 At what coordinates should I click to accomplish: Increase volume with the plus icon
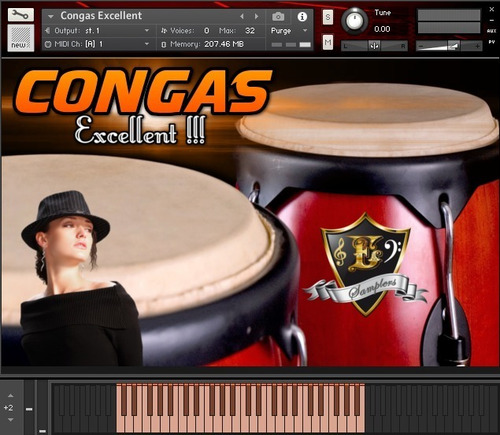(x=477, y=46)
